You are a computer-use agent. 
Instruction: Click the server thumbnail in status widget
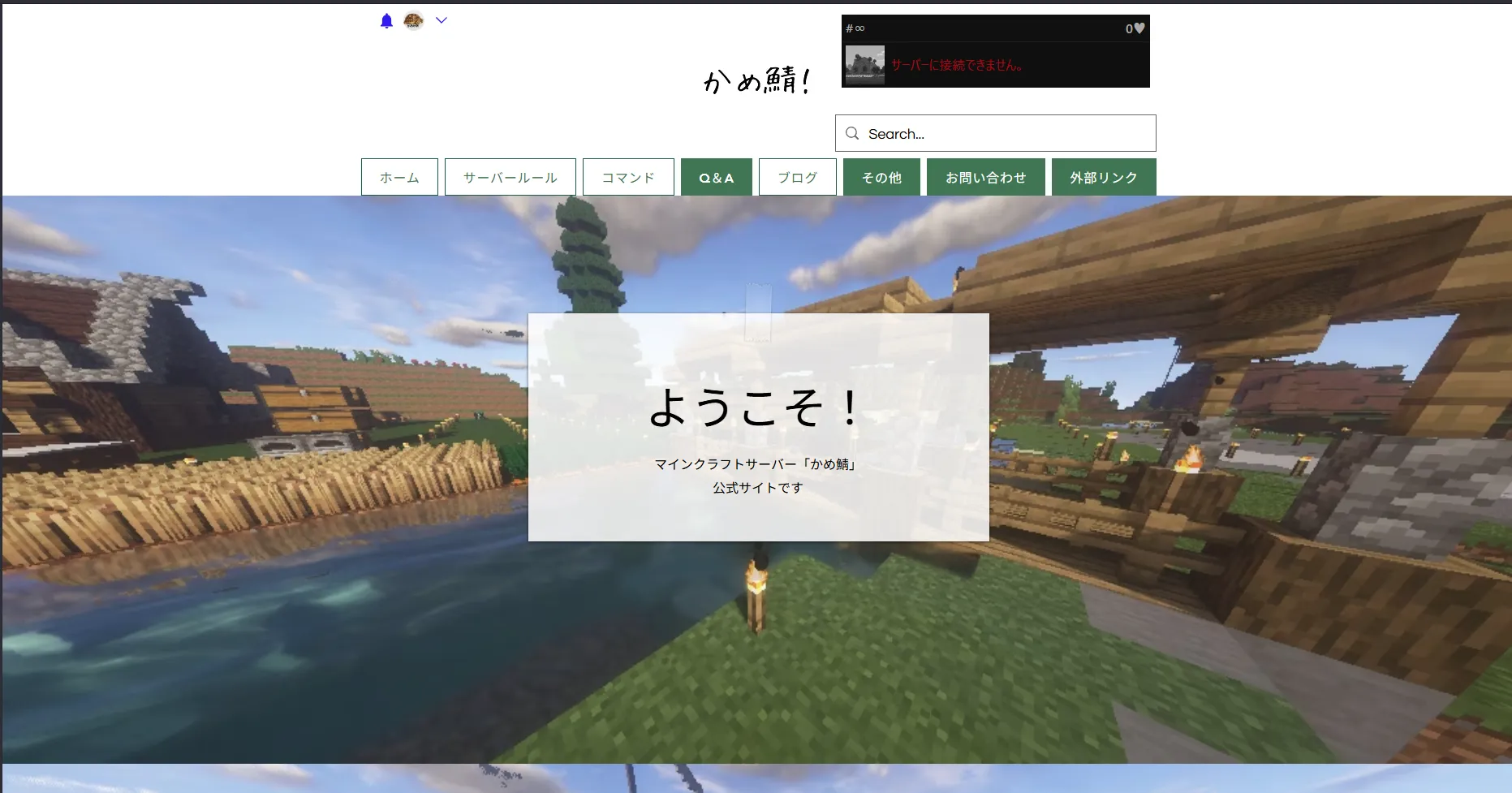[865, 65]
